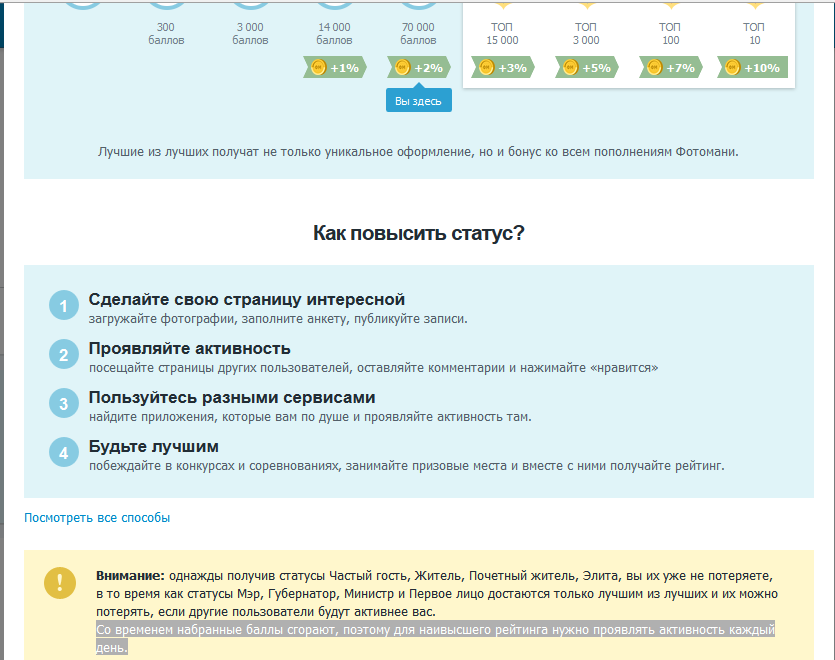The height and width of the screenshot is (660, 835).
Task: Click the "ТОП 15 000" label
Action: coord(502,34)
